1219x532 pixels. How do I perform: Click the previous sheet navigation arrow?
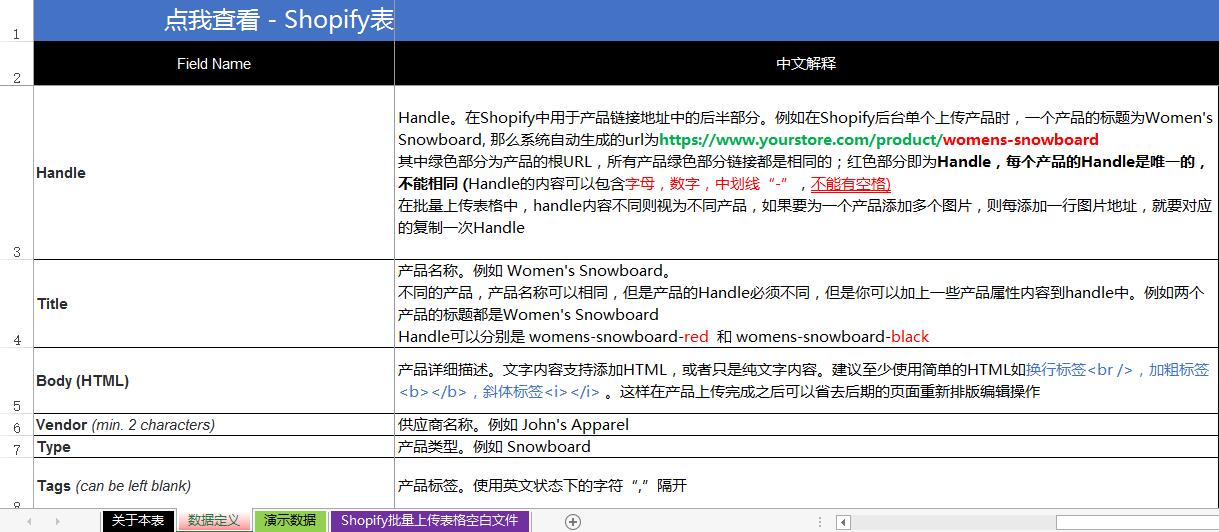[30, 521]
